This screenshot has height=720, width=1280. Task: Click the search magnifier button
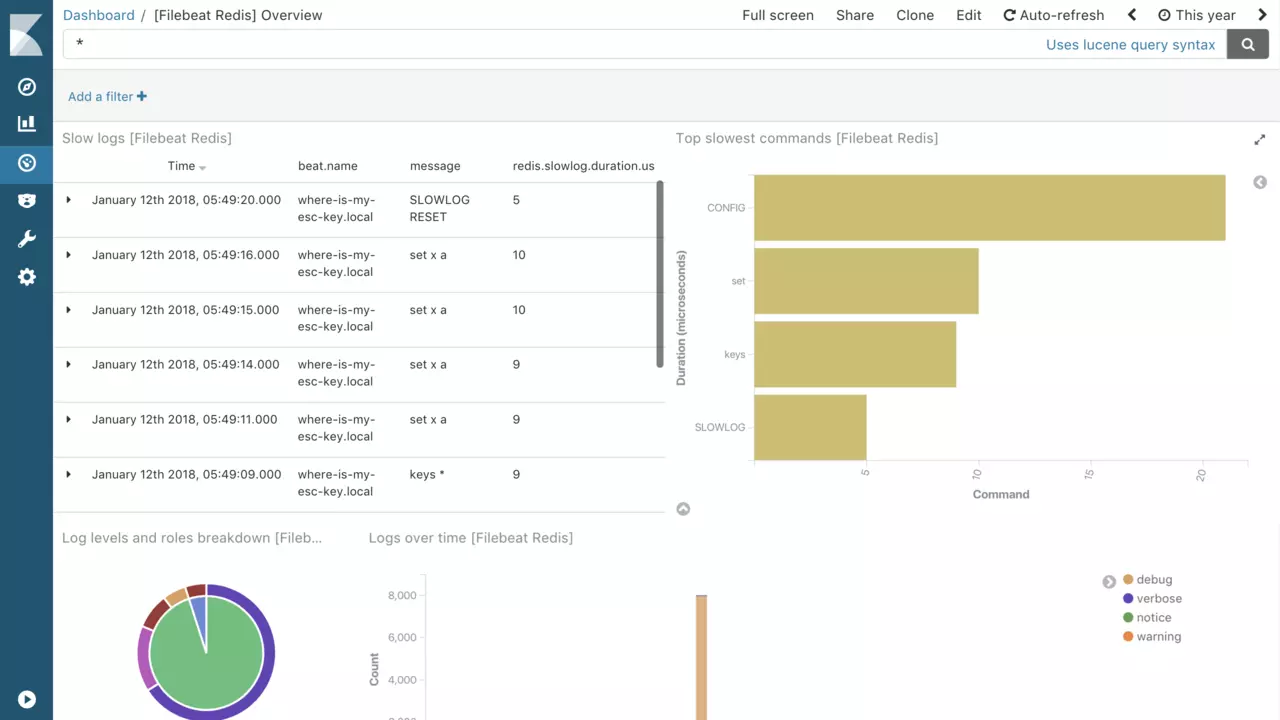click(x=1247, y=44)
